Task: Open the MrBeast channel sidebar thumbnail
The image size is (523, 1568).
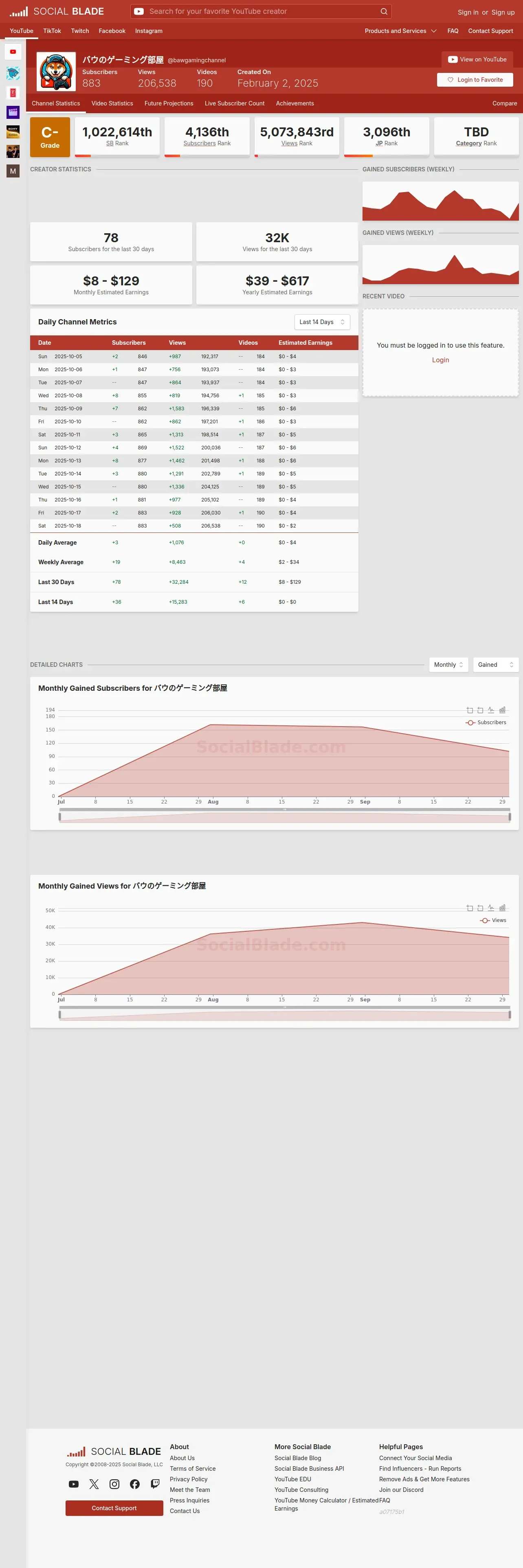Action: [13, 74]
